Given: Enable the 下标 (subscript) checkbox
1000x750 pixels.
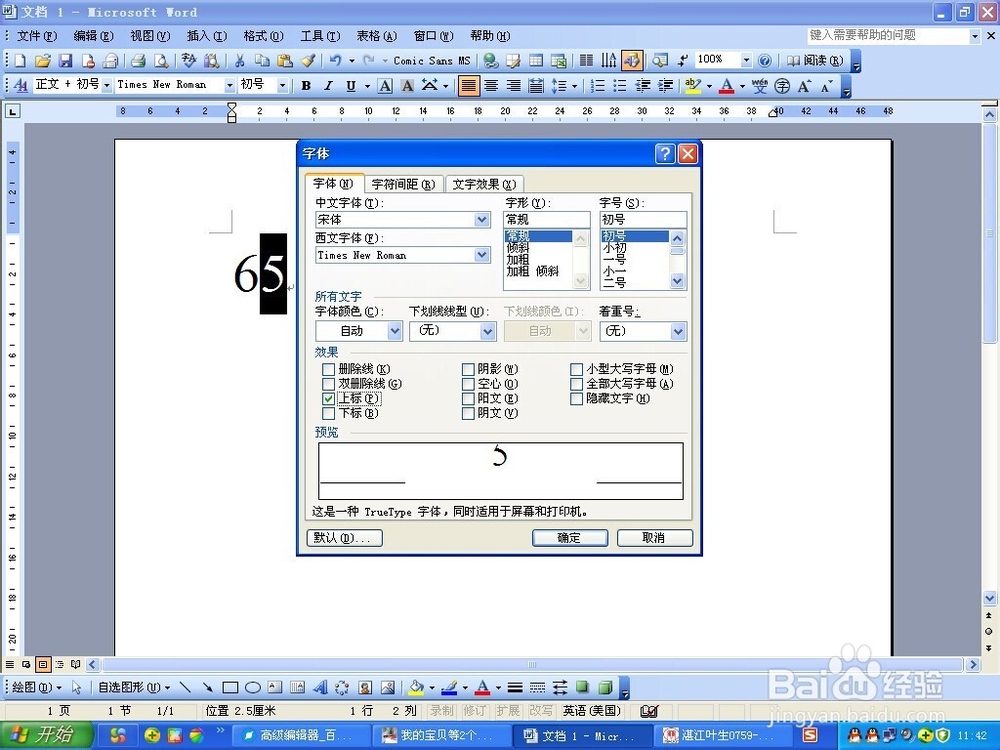Looking at the screenshot, I should pyautogui.click(x=329, y=413).
